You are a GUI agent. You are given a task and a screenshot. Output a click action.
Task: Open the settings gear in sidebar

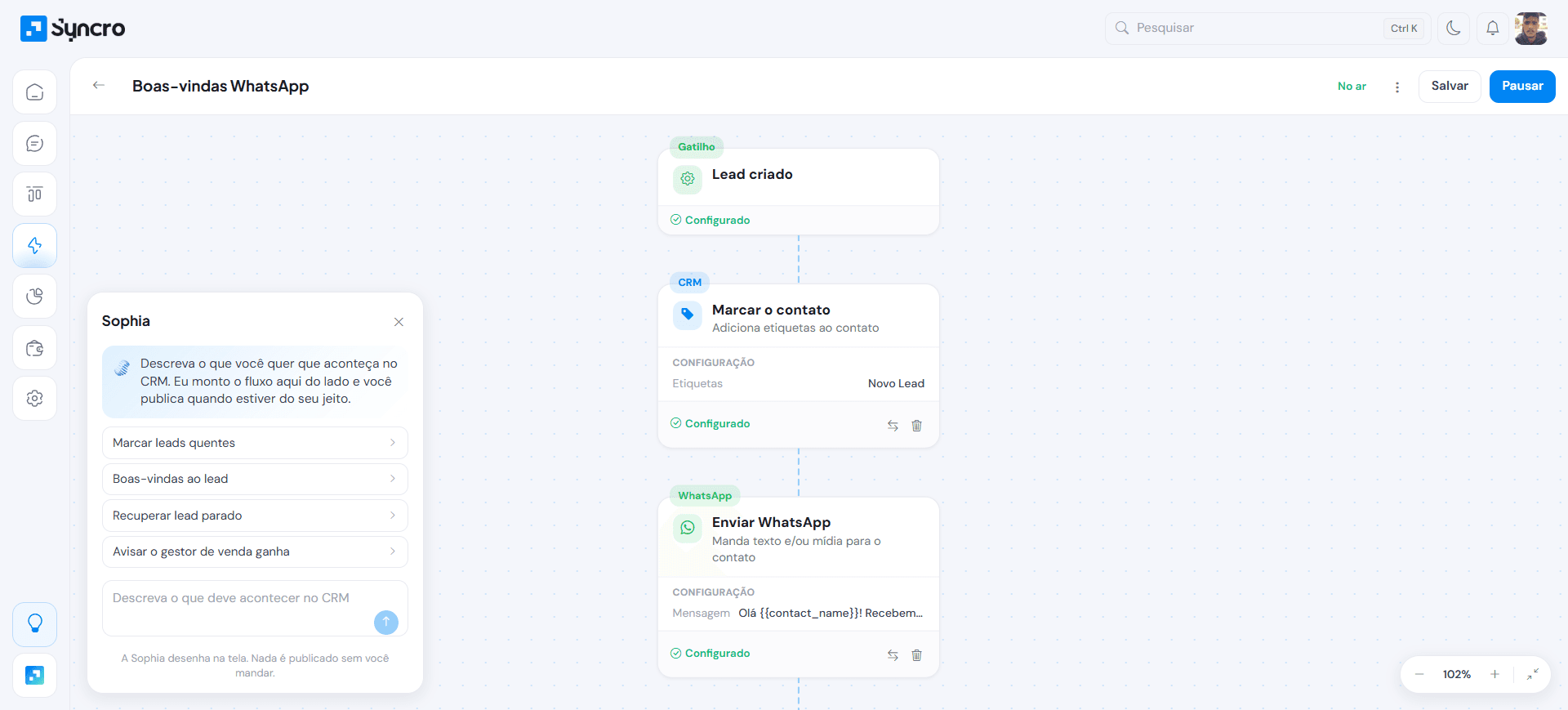tap(34, 399)
